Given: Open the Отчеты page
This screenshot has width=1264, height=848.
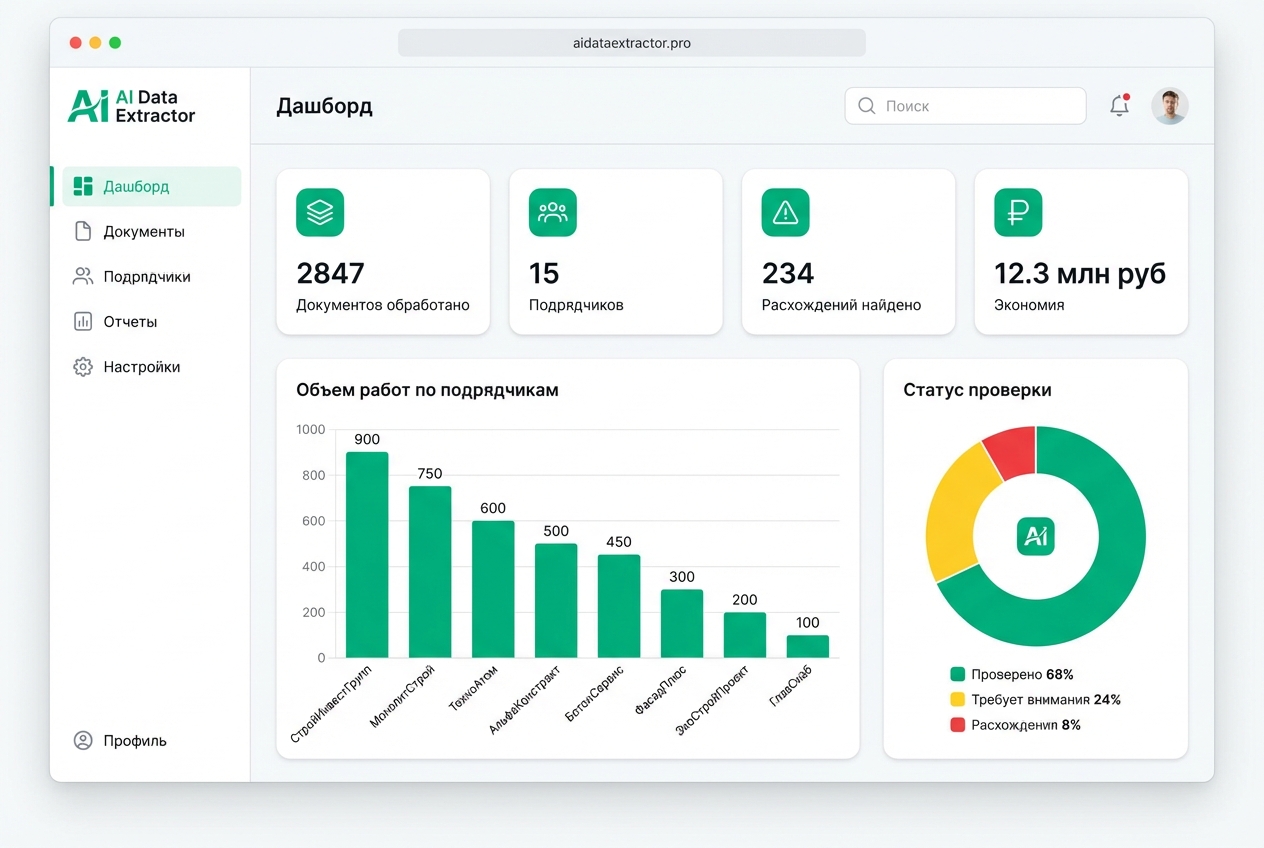Looking at the screenshot, I should tap(130, 322).
